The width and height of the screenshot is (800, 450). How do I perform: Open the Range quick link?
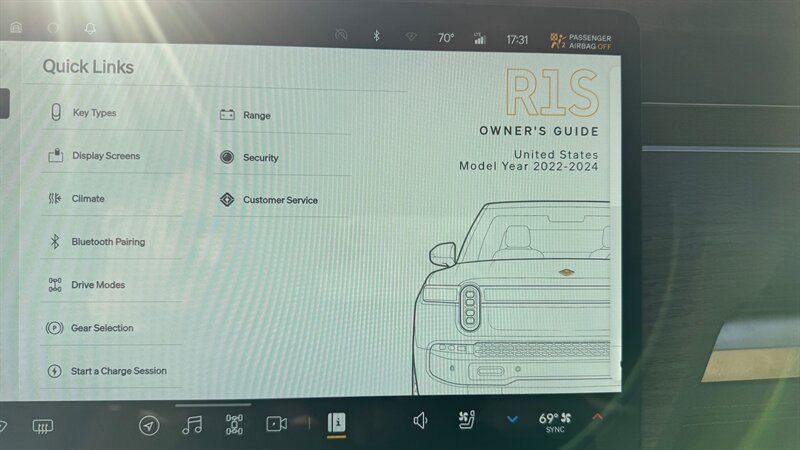coord(256,116)
